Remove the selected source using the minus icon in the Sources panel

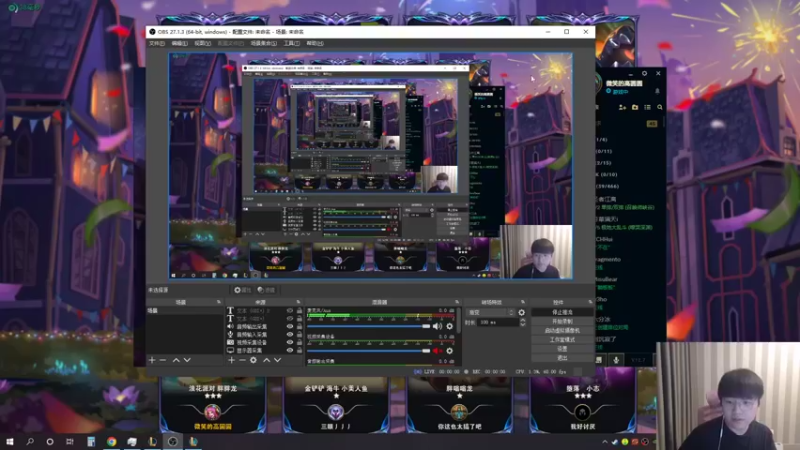coord(242,360)
